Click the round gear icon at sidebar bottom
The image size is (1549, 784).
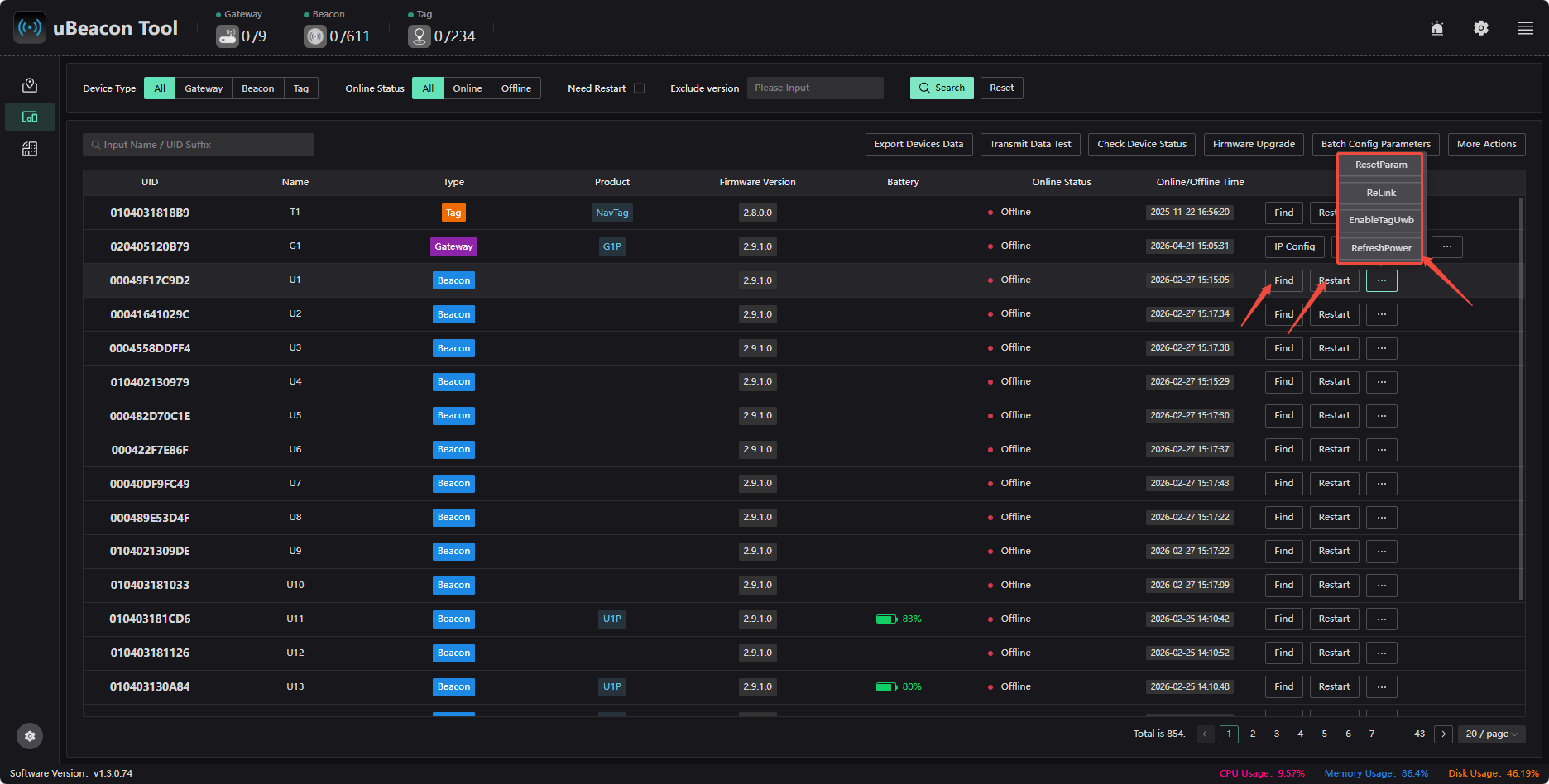pyautogui.click(x=30, y=735)
